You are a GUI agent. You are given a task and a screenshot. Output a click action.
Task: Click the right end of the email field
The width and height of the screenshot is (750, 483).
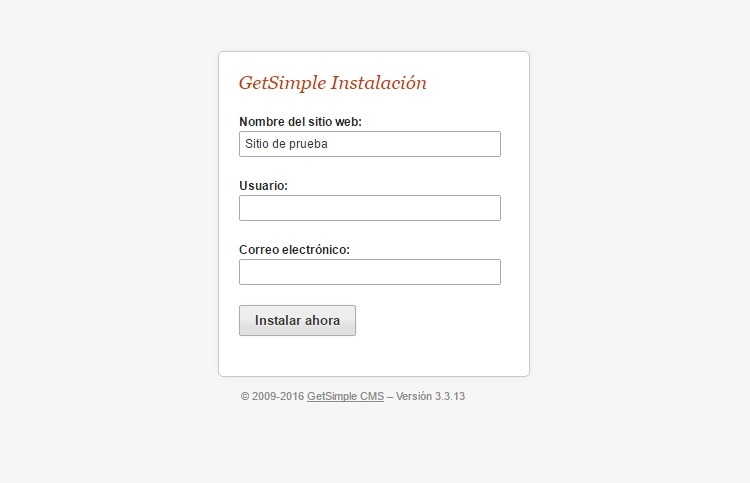click(490, 272)
